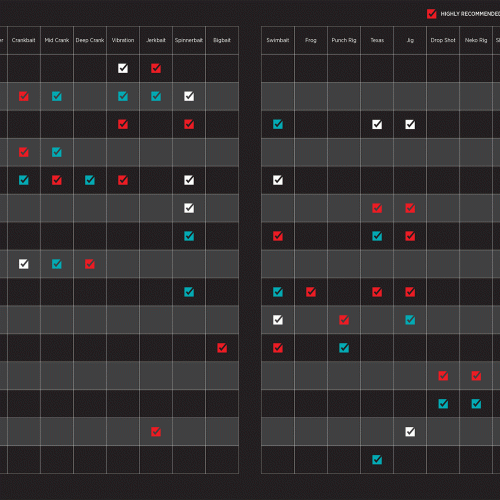The height and width of the screenshot is (500, 500).
Task: Click the Spinnerbait column header
Action: [189, 40]
